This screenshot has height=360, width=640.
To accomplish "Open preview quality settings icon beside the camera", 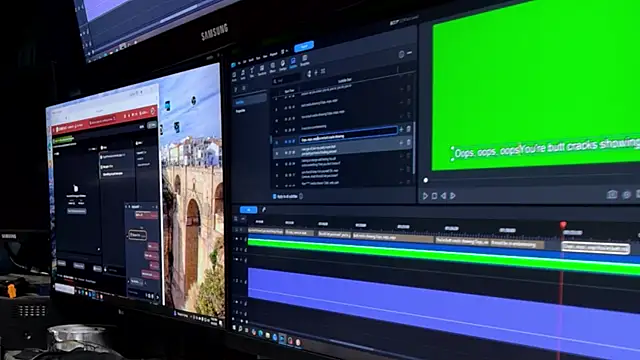I will point(626,195).
